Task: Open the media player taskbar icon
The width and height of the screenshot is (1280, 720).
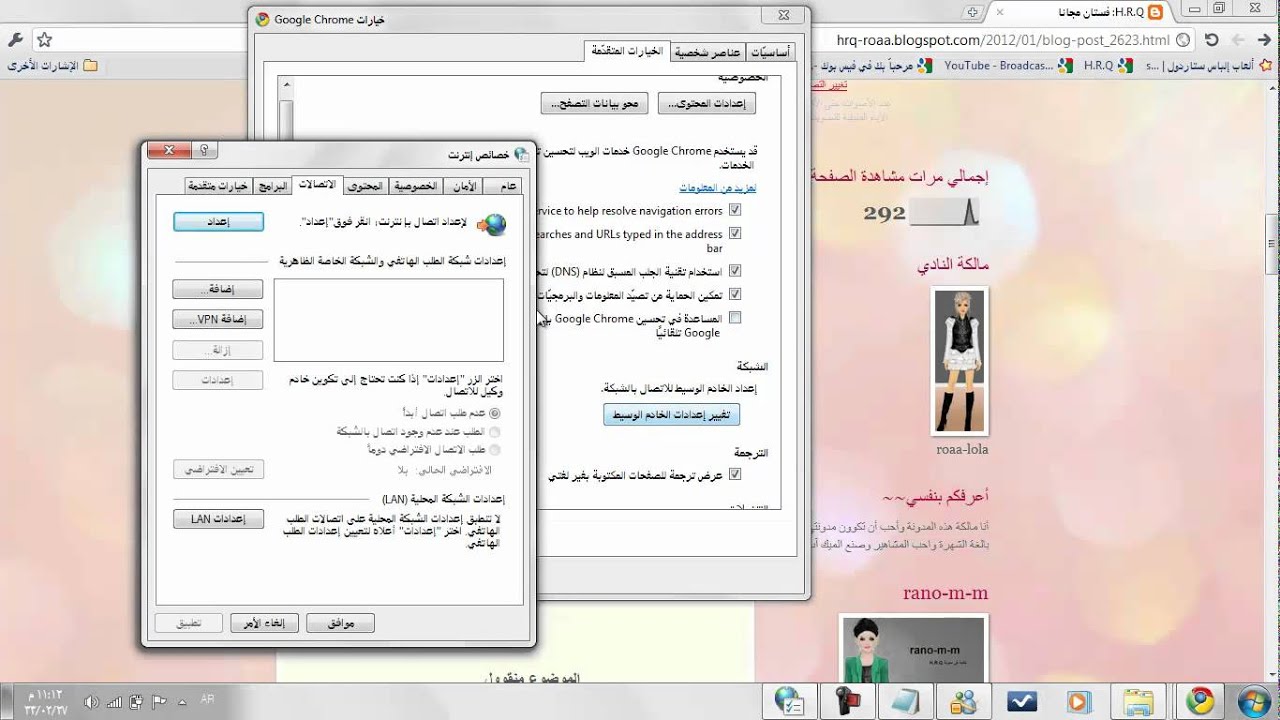Action: point(1079,701)
